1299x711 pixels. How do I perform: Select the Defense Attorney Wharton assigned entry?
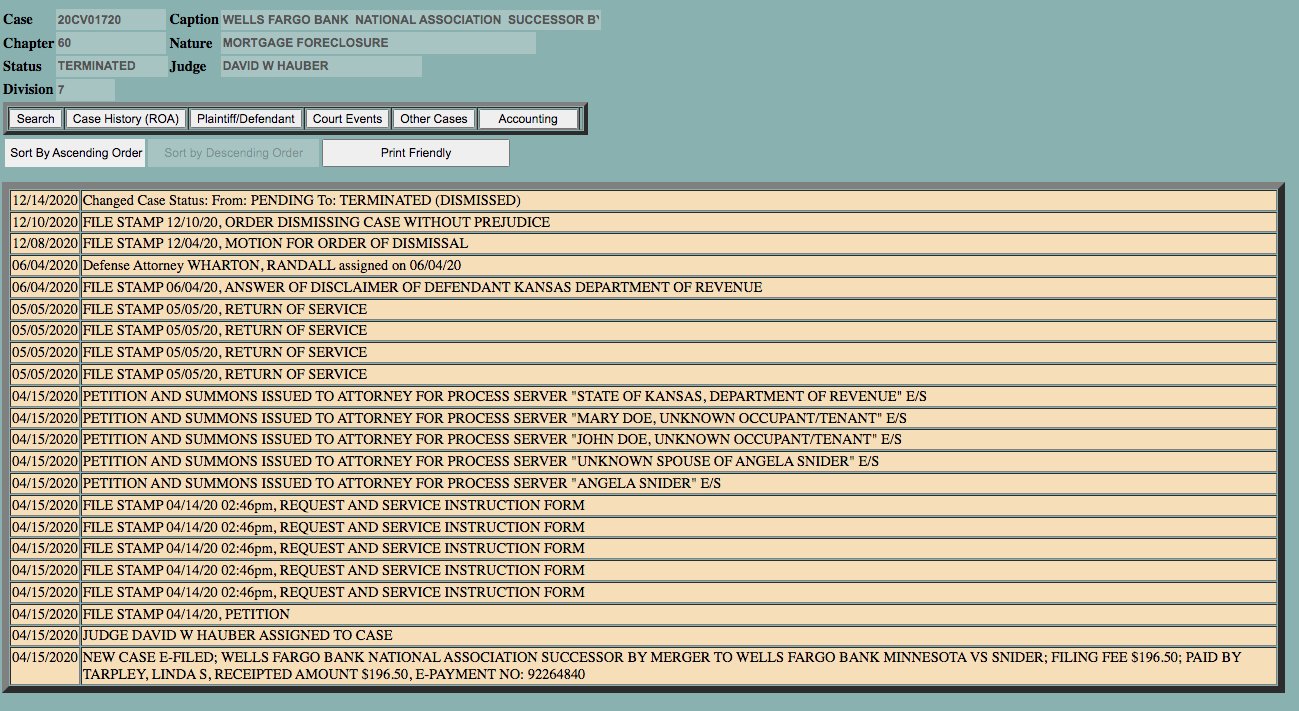tap(679, 265)
